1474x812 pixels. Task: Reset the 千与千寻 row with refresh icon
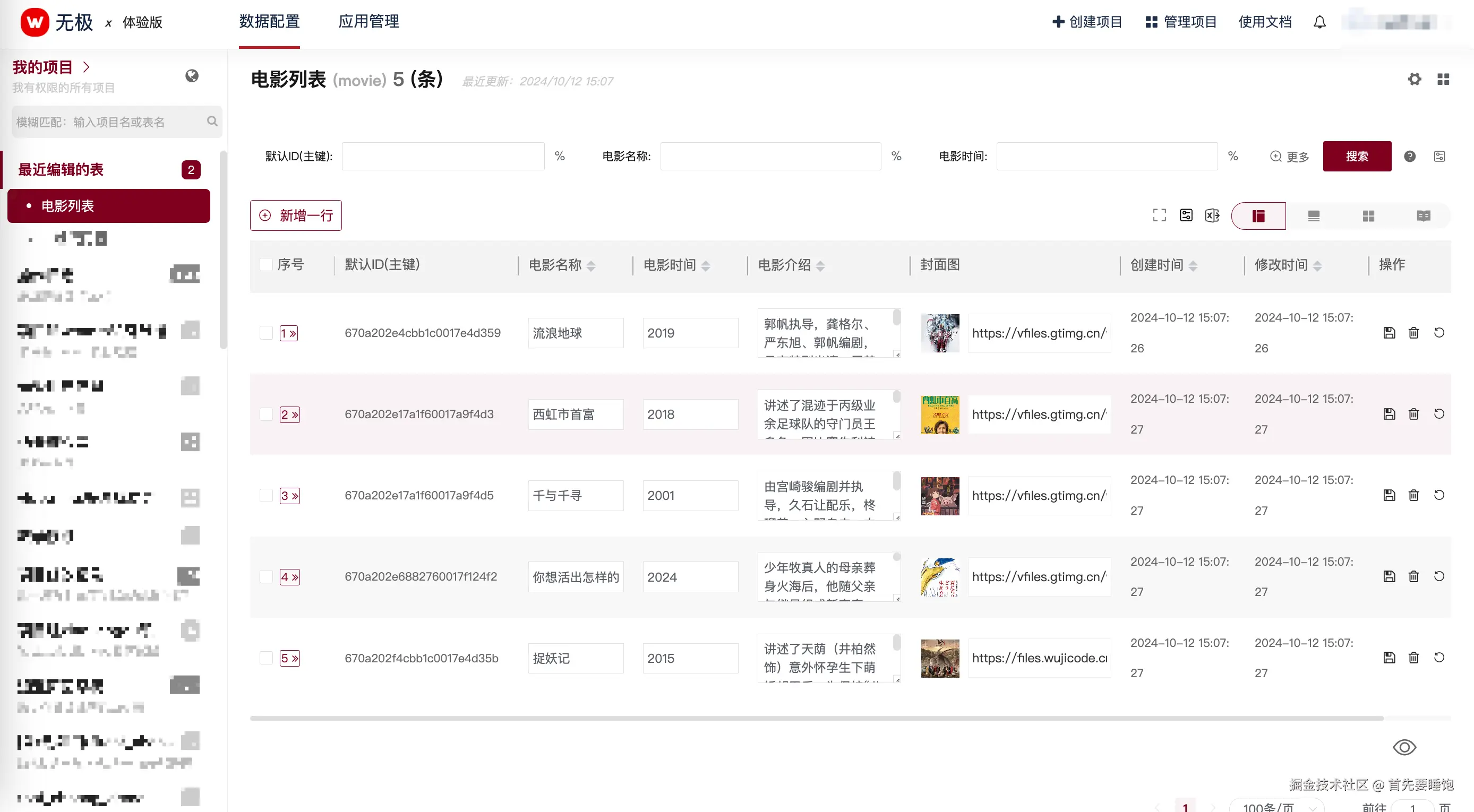coord(1439,495)
